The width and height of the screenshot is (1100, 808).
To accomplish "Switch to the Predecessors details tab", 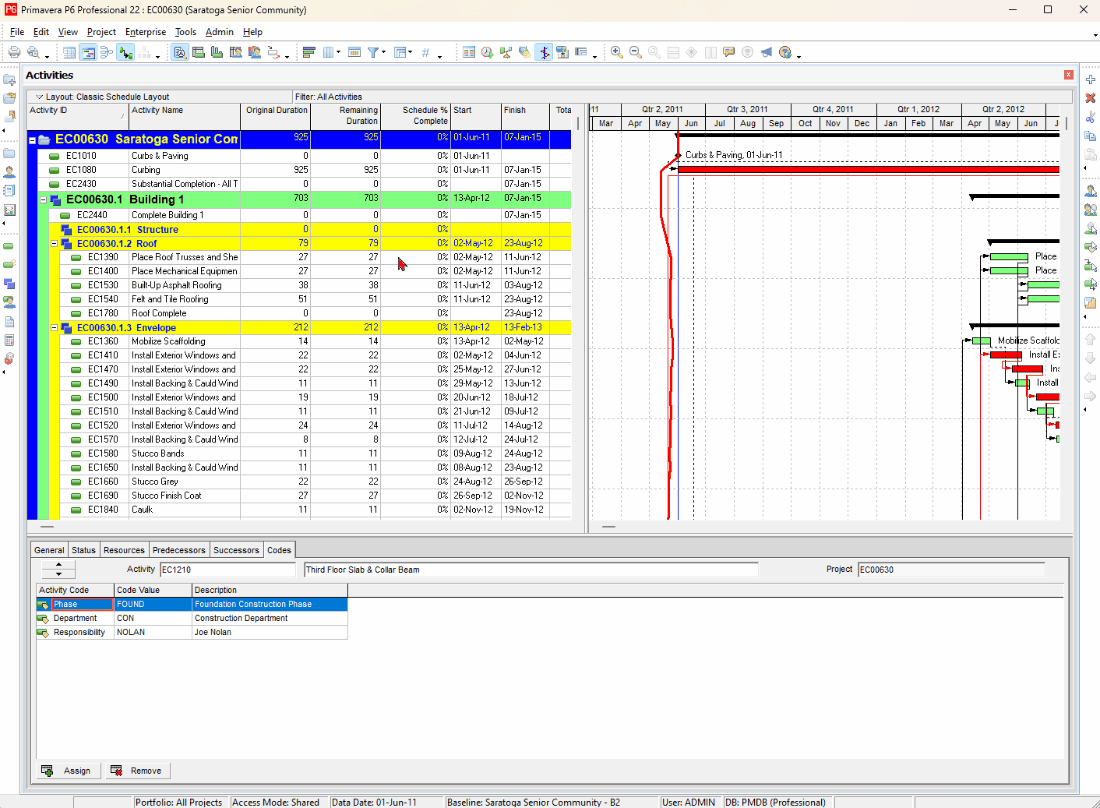I will tap(179, 550).
